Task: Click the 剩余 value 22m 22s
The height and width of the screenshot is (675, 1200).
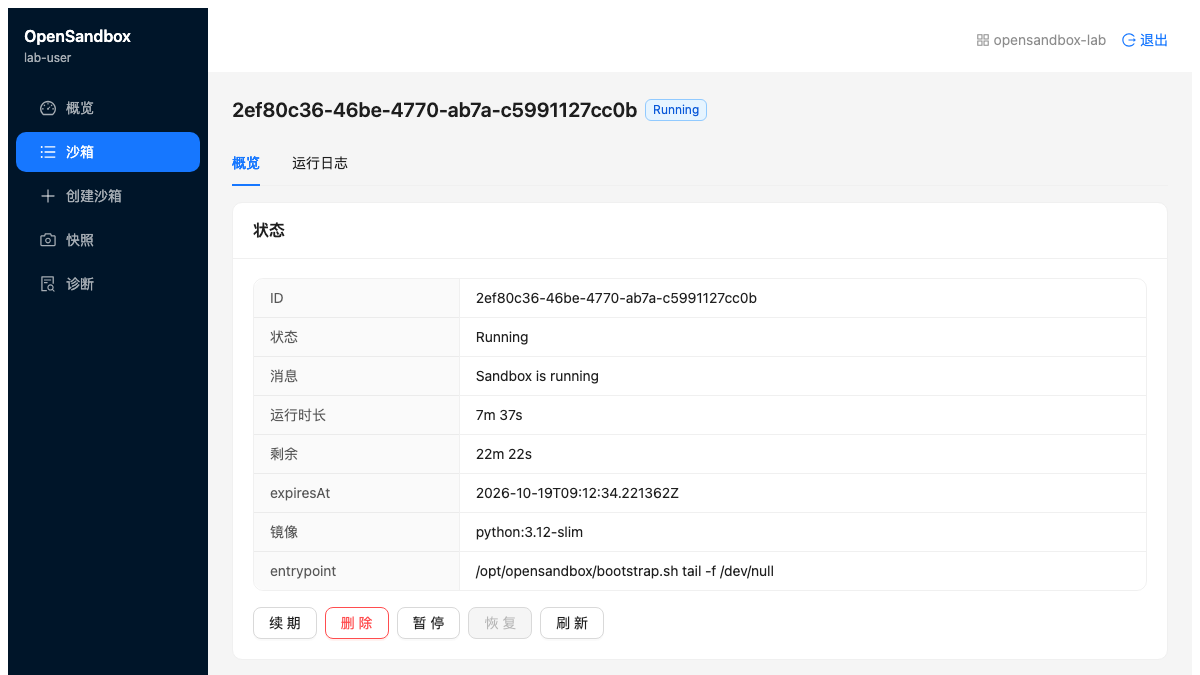Action: click(x=504, y=454)
